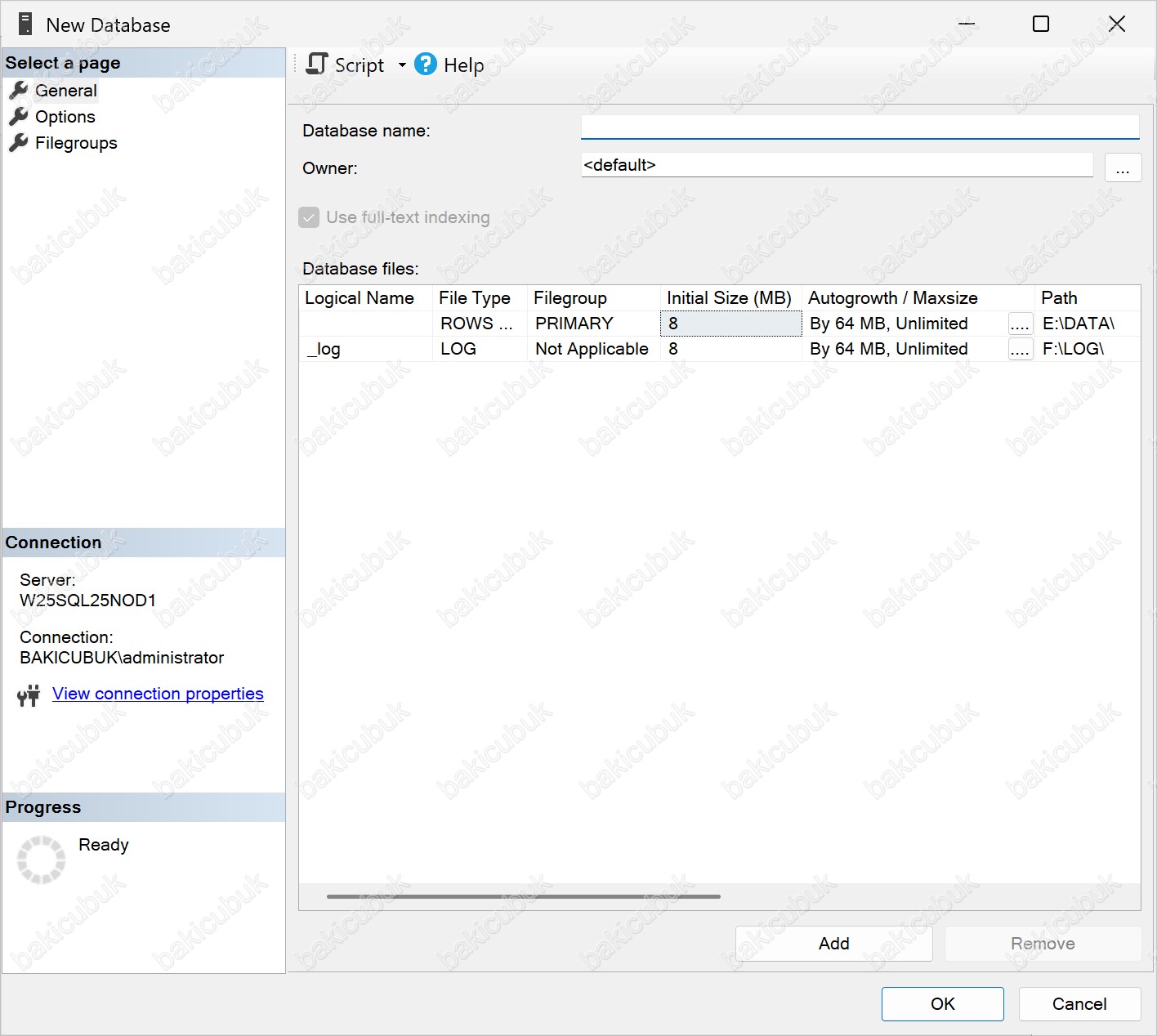The image size is (1157, 1036).
Task: Click the Ready progress spinner icon
Action: (x=41, y=860)
